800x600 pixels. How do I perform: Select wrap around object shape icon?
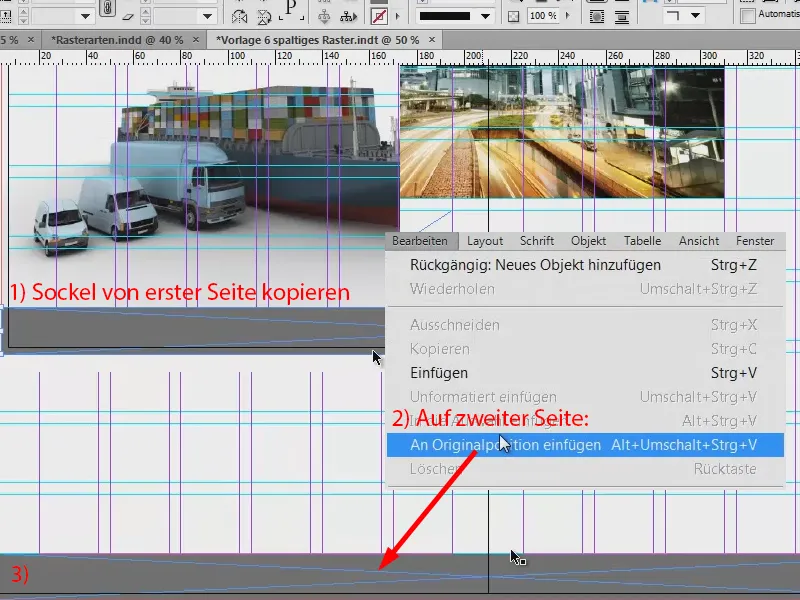(596, 16)
